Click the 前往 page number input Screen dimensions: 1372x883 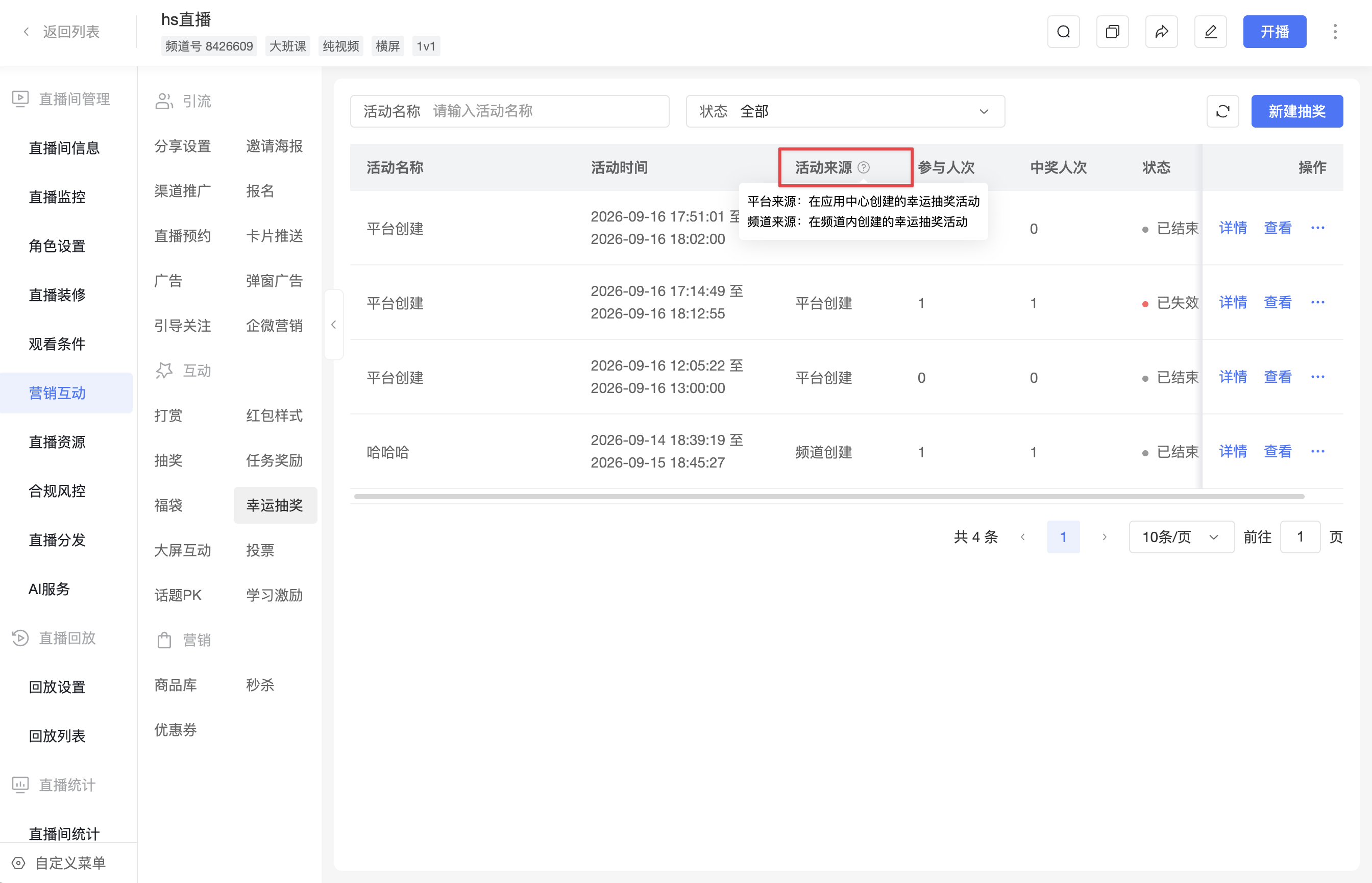pyautogui.click(x=1300, y=537)
